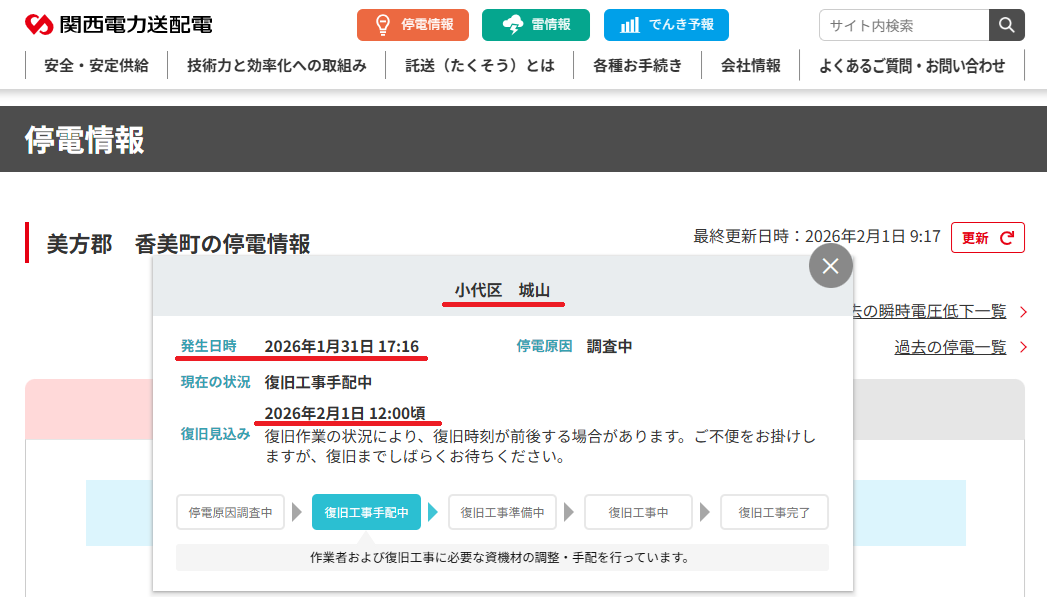The image size is (1047, 597).
Task: Click the 復旧工事中 stage marker
Action: point(638,511)
